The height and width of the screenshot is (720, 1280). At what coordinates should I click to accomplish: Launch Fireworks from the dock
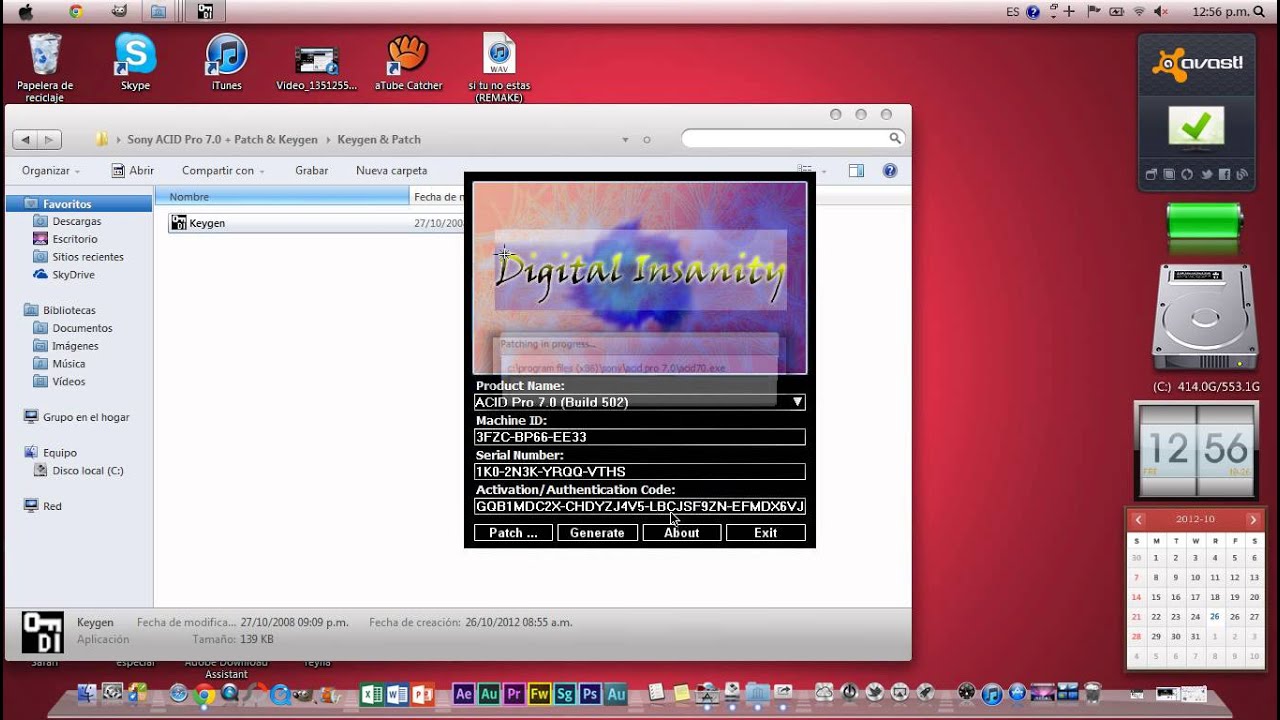coord(540,693)
